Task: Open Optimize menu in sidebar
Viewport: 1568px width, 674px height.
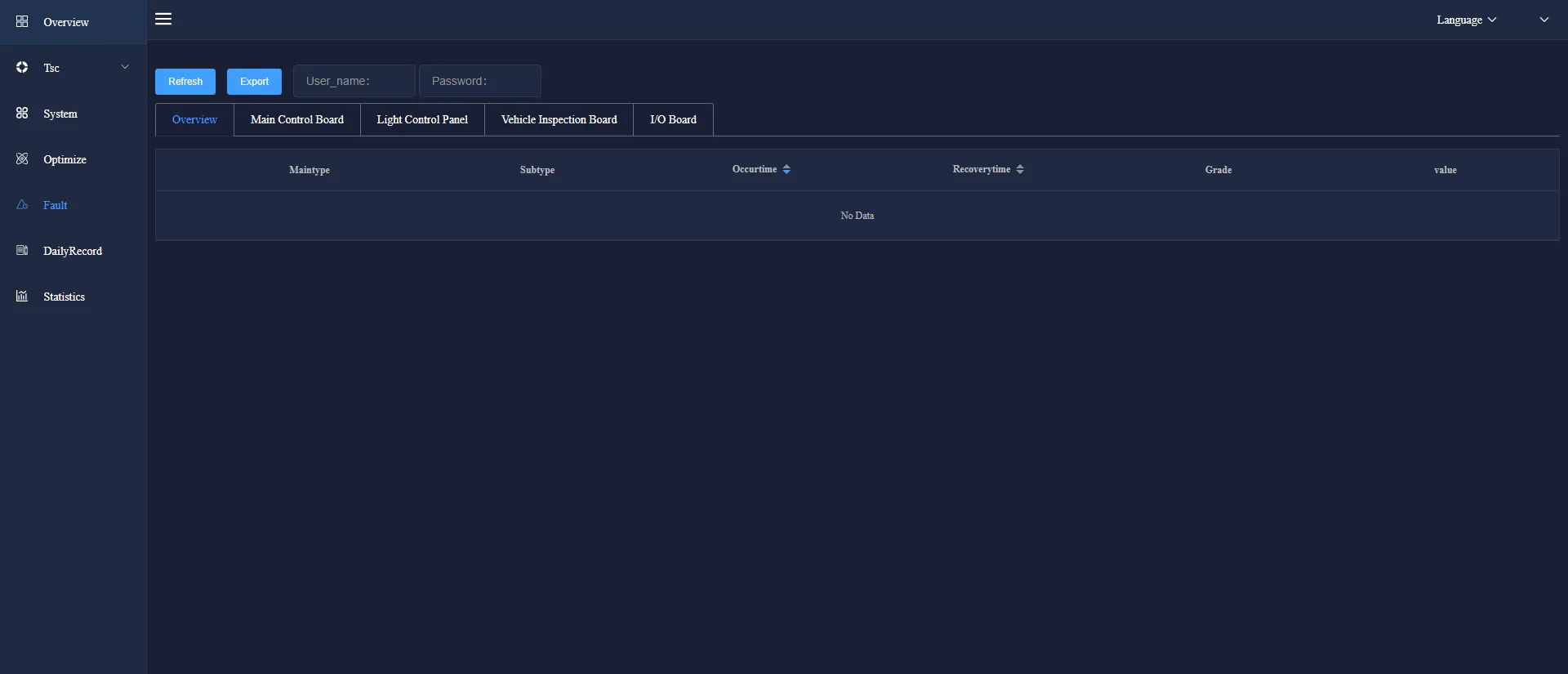Action: tap(73, 159)
